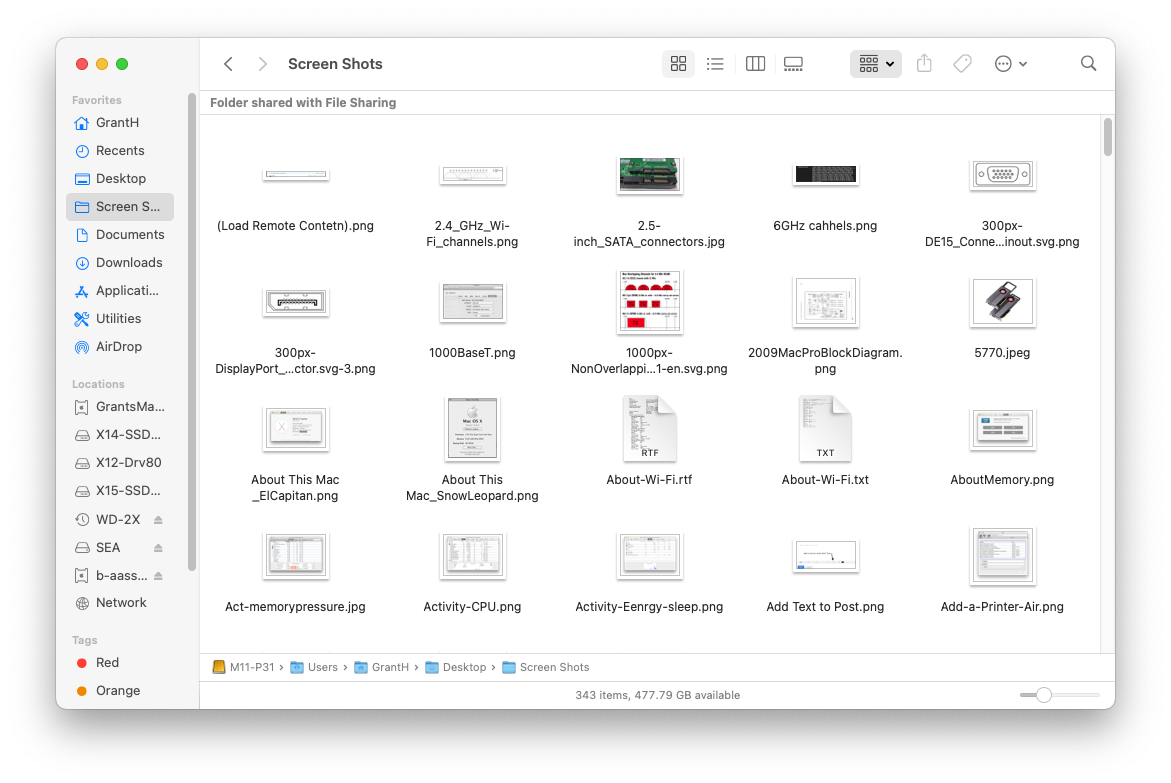Click the Share toolbar icon
The height and width of the screenshot is (783, 1171).
(x=924, y=64)
